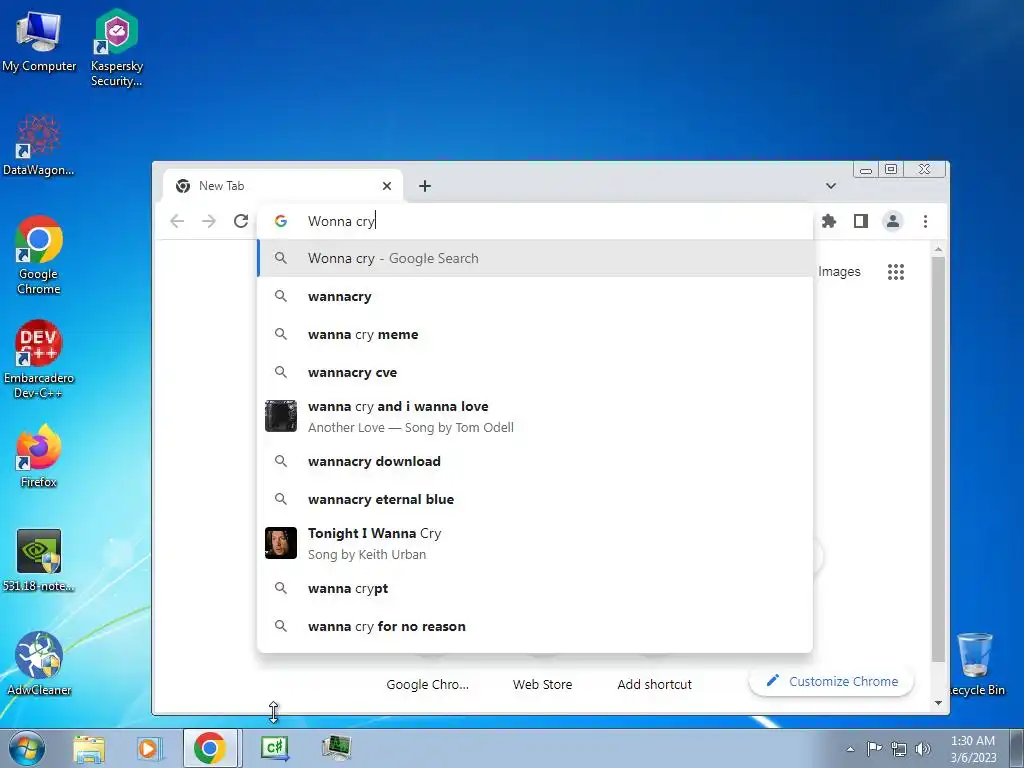Image resolution: width=1024 pixels, height=768 pixels.
Task: Choose the 'wannacry' suggestion
Action: 536,296
